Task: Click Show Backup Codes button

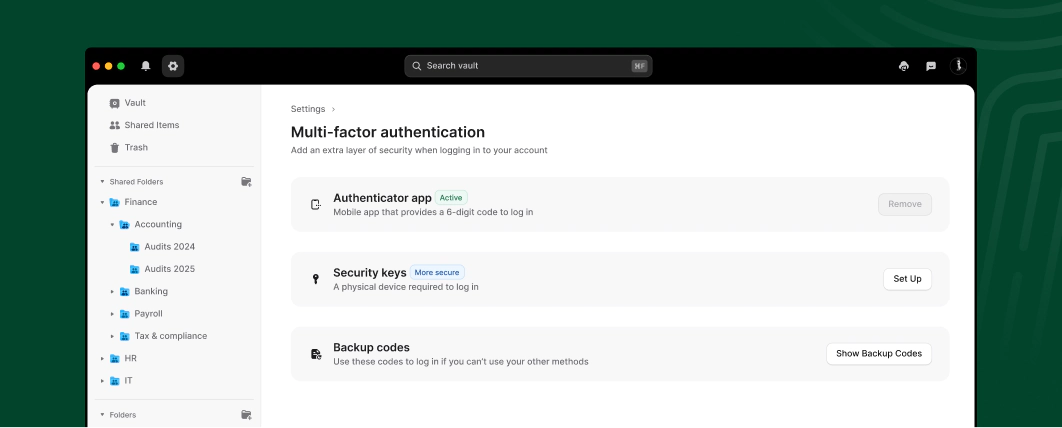Action: tap(878, 354)
